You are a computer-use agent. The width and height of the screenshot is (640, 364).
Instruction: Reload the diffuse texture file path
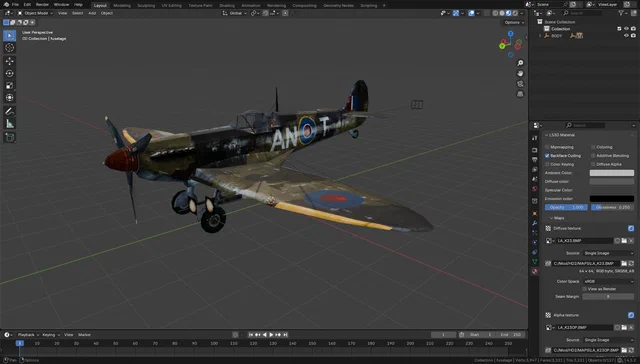[x=631, y=264]
